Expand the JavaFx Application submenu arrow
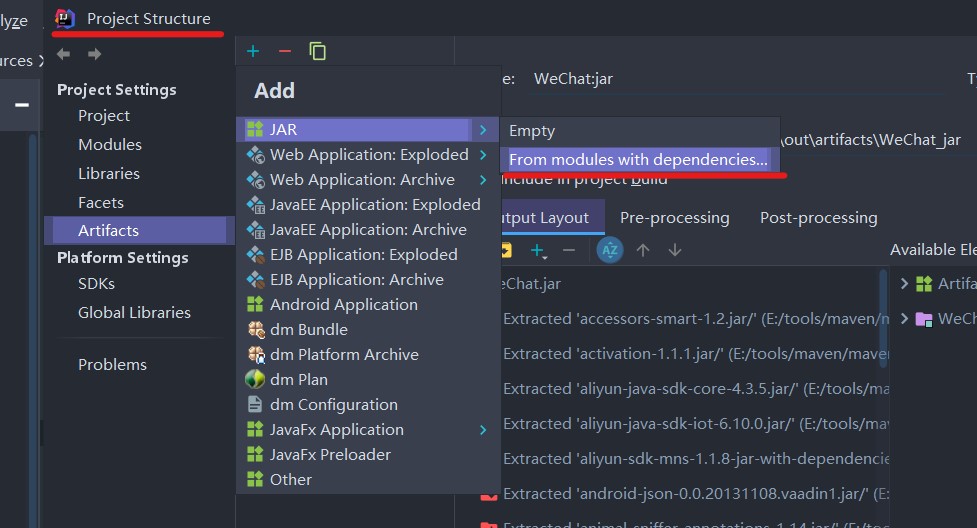Viewport: 977px width, 528px height. [x=483, y=430]
